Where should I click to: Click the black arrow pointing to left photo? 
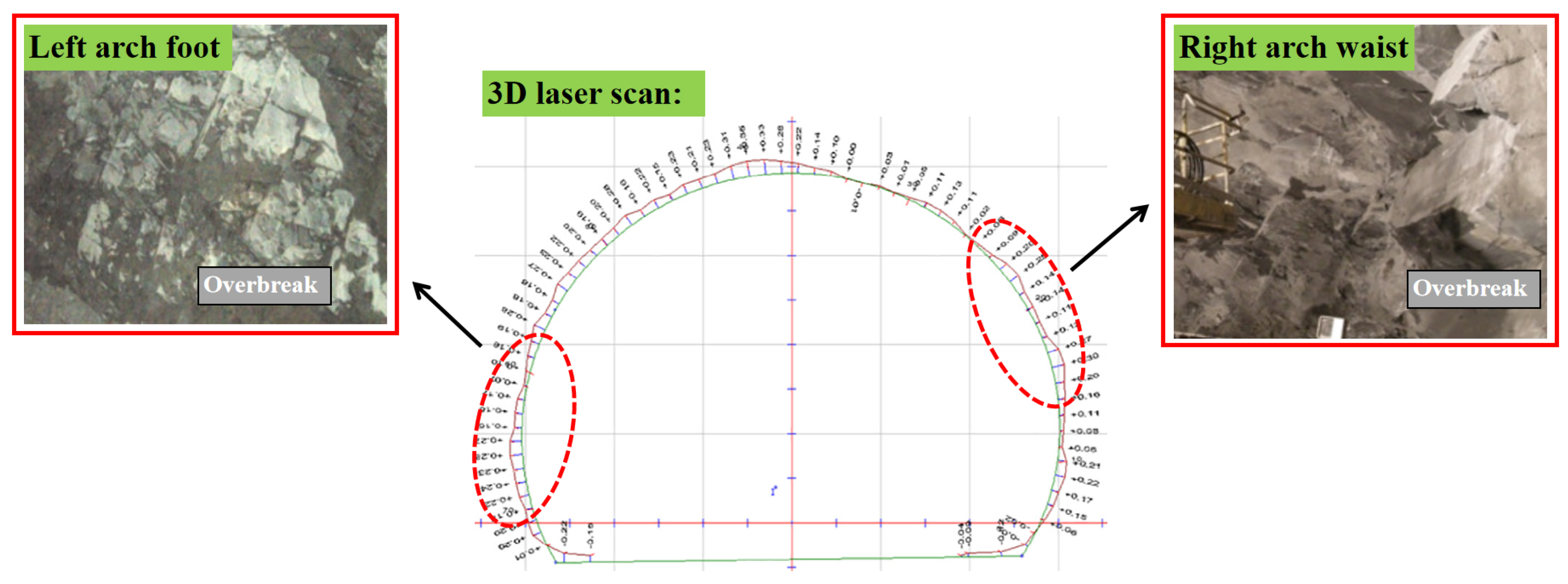[447, 314]
